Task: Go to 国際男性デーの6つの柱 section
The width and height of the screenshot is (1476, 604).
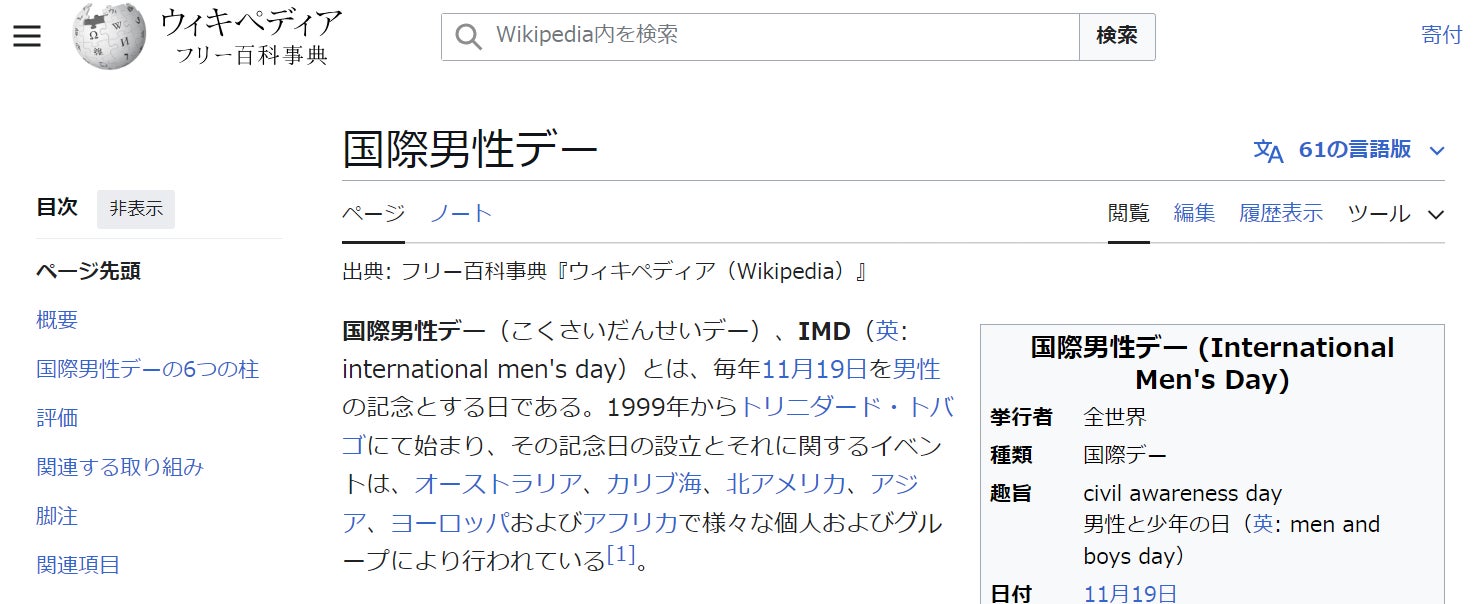Action: 147,369
